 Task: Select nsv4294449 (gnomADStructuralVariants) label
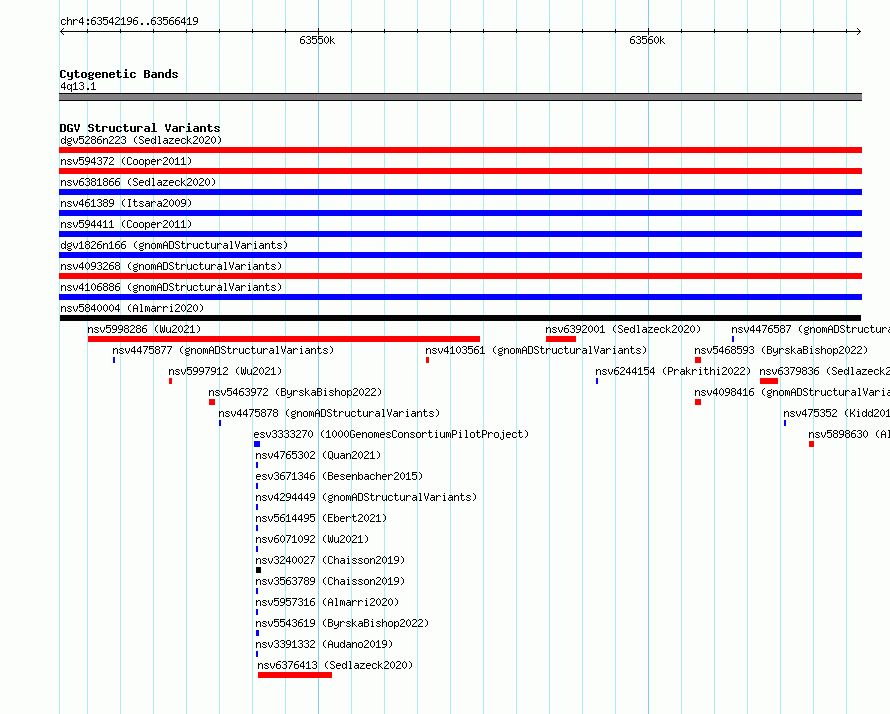[366, 497]
